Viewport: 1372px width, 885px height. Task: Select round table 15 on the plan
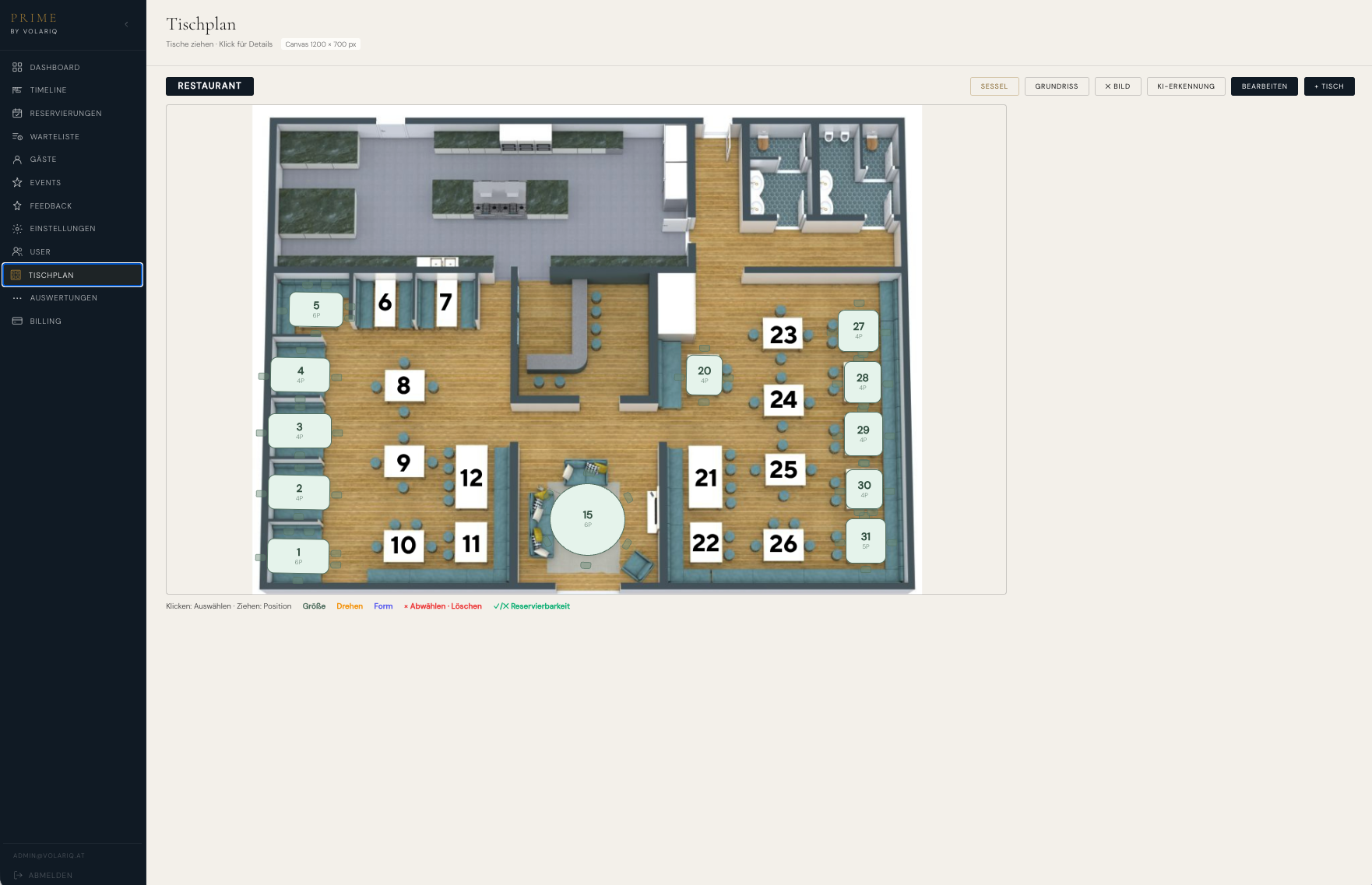pos(588,519)
